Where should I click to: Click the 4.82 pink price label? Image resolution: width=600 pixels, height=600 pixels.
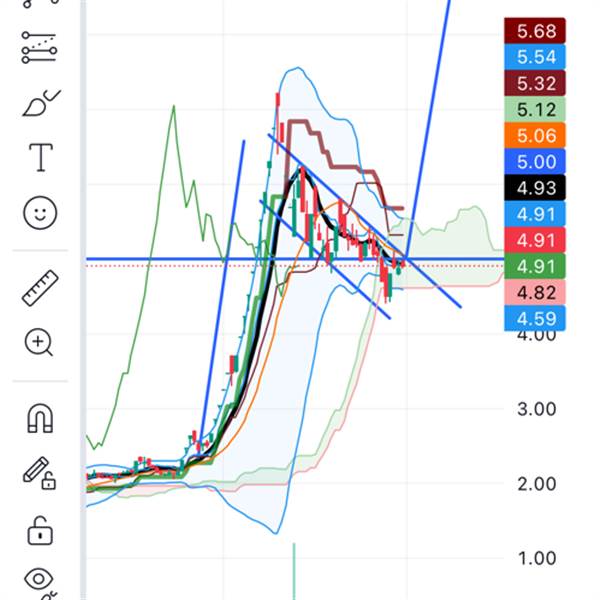(x=535, y=293)
